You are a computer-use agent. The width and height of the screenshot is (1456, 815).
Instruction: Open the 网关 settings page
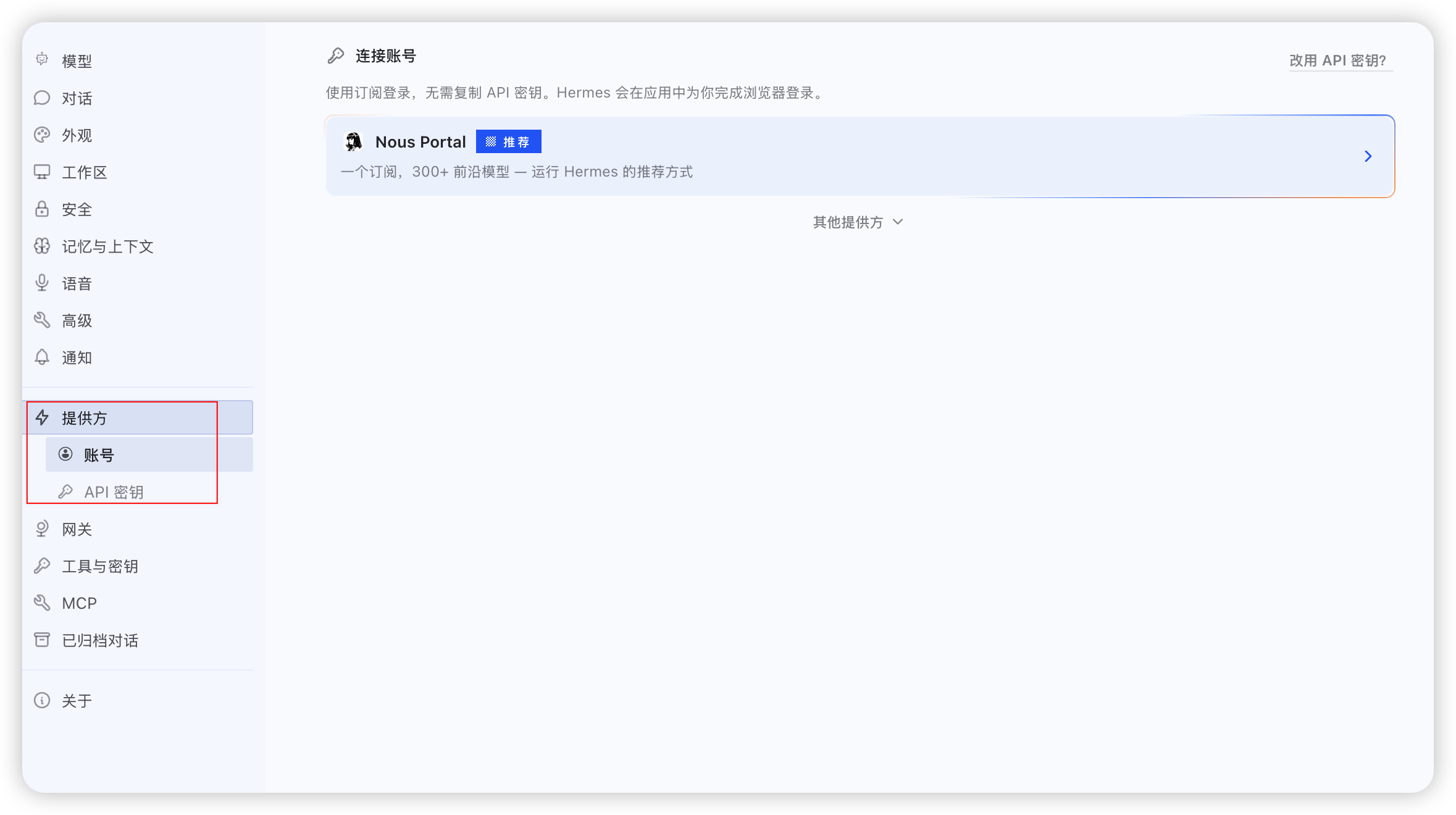click(138, 529)
